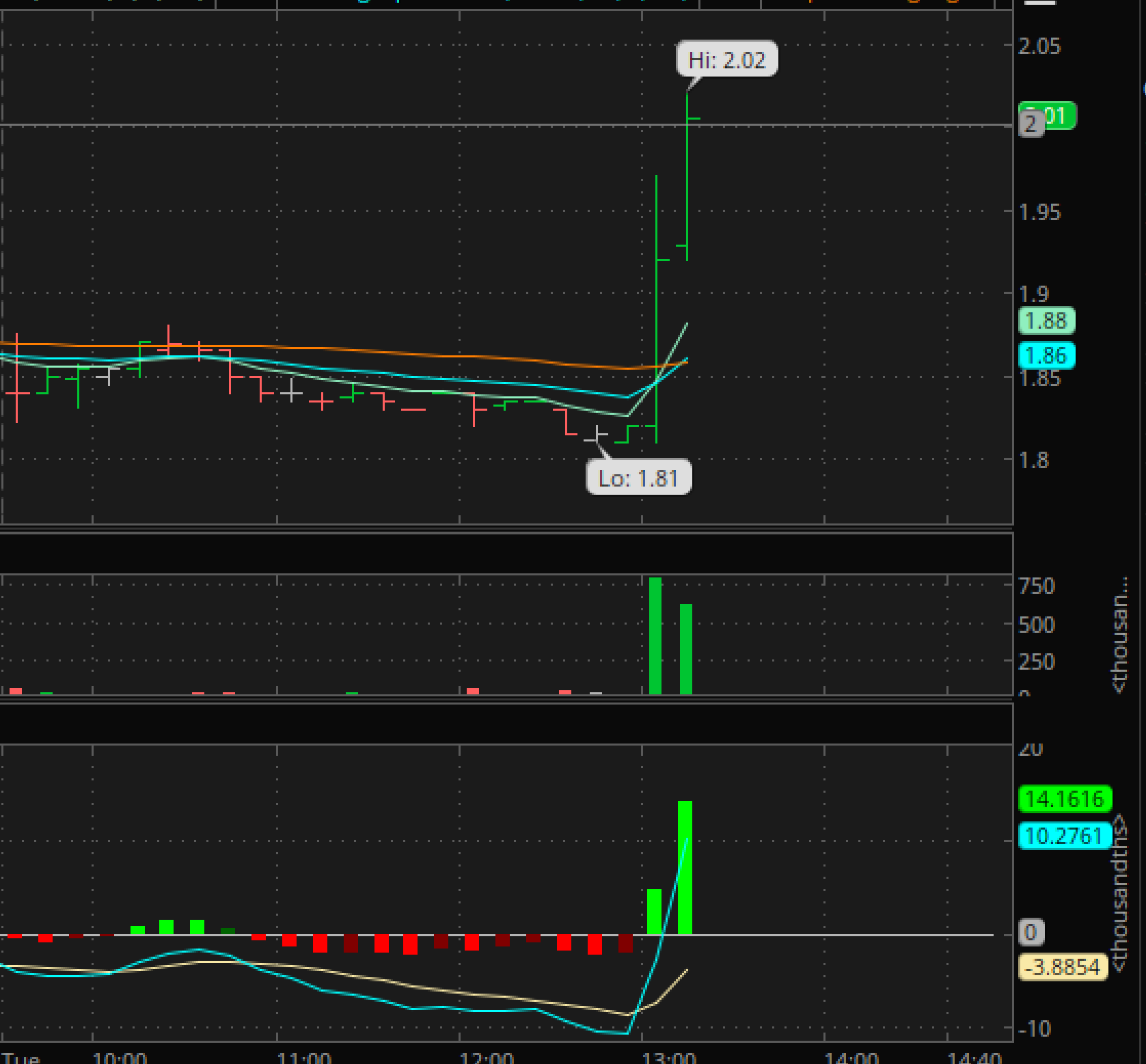Click the gray 0 zero-line label
This screenshot has height=1064, width=1146.
1031,932
